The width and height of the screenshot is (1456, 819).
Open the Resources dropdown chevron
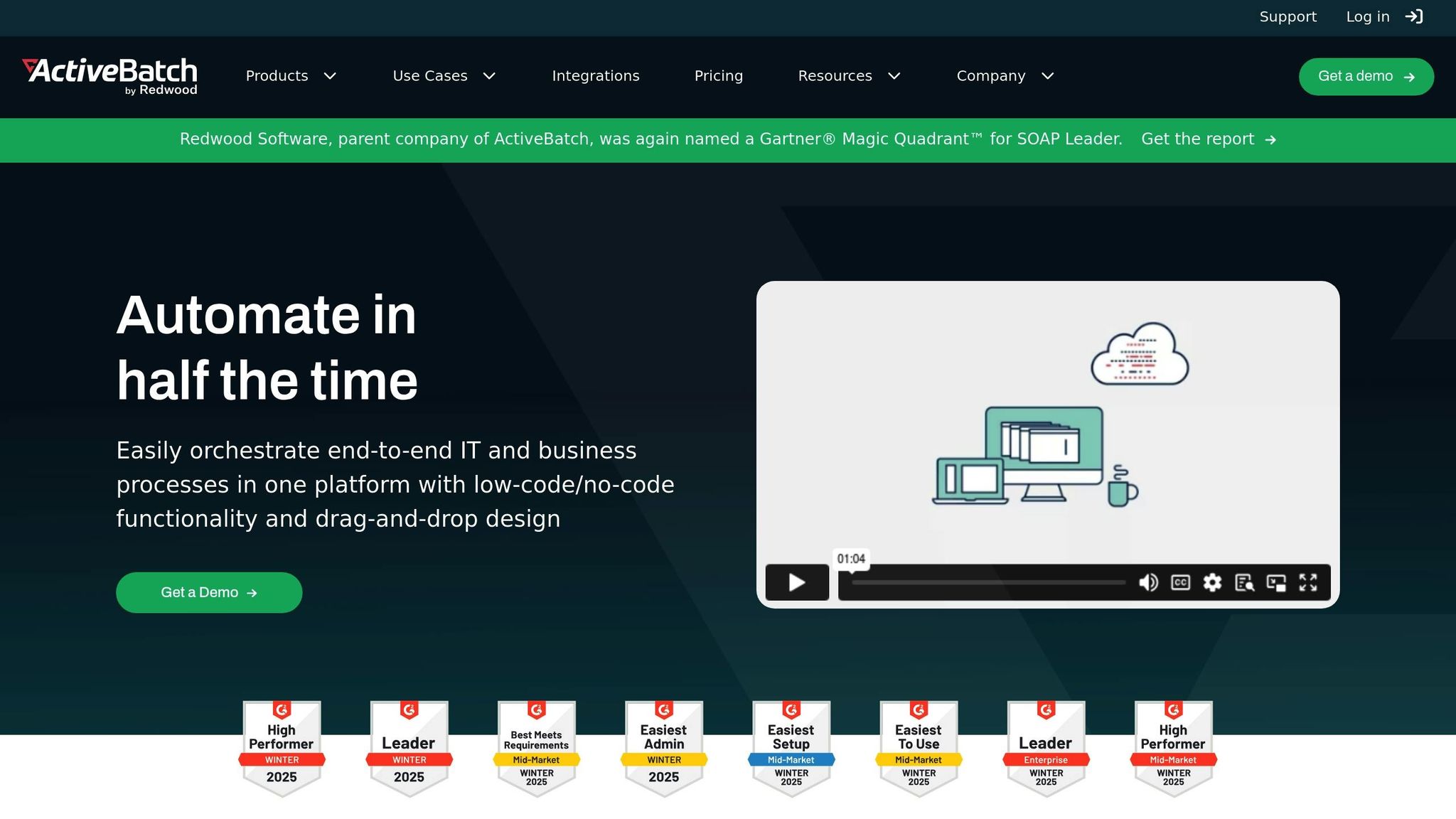tap(894, 76)
